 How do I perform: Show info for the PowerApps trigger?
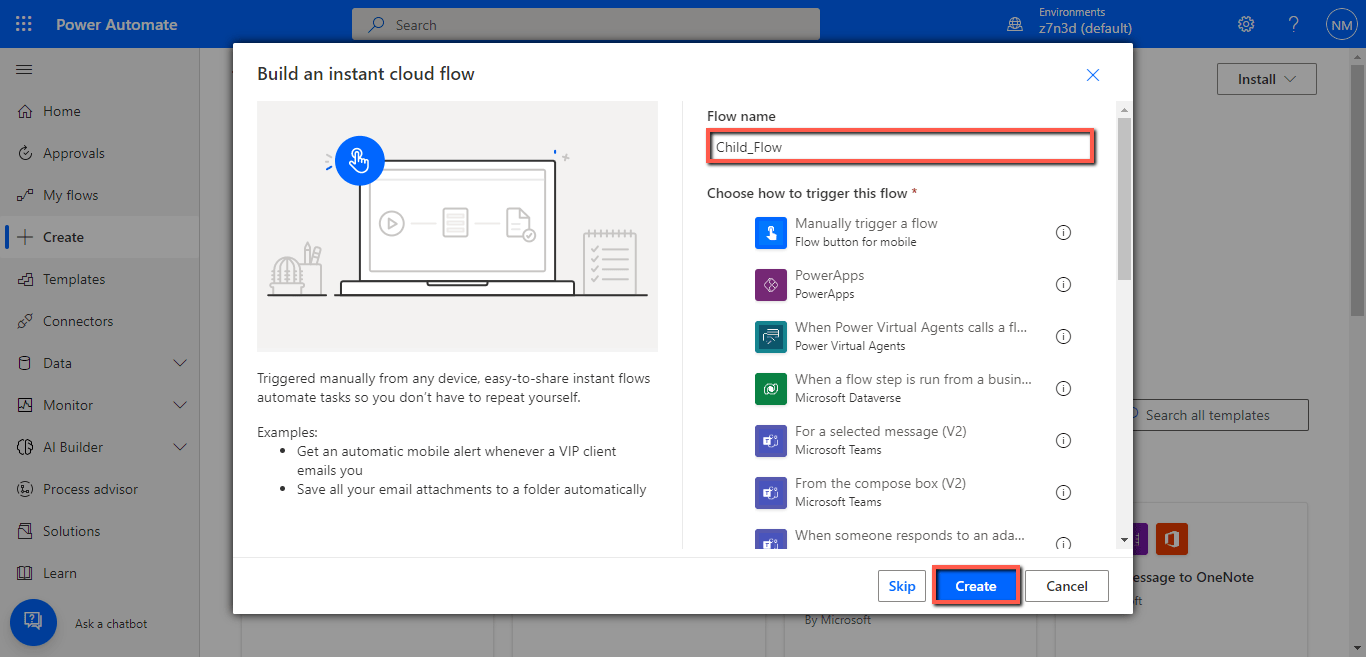(x=1064, y=284)
